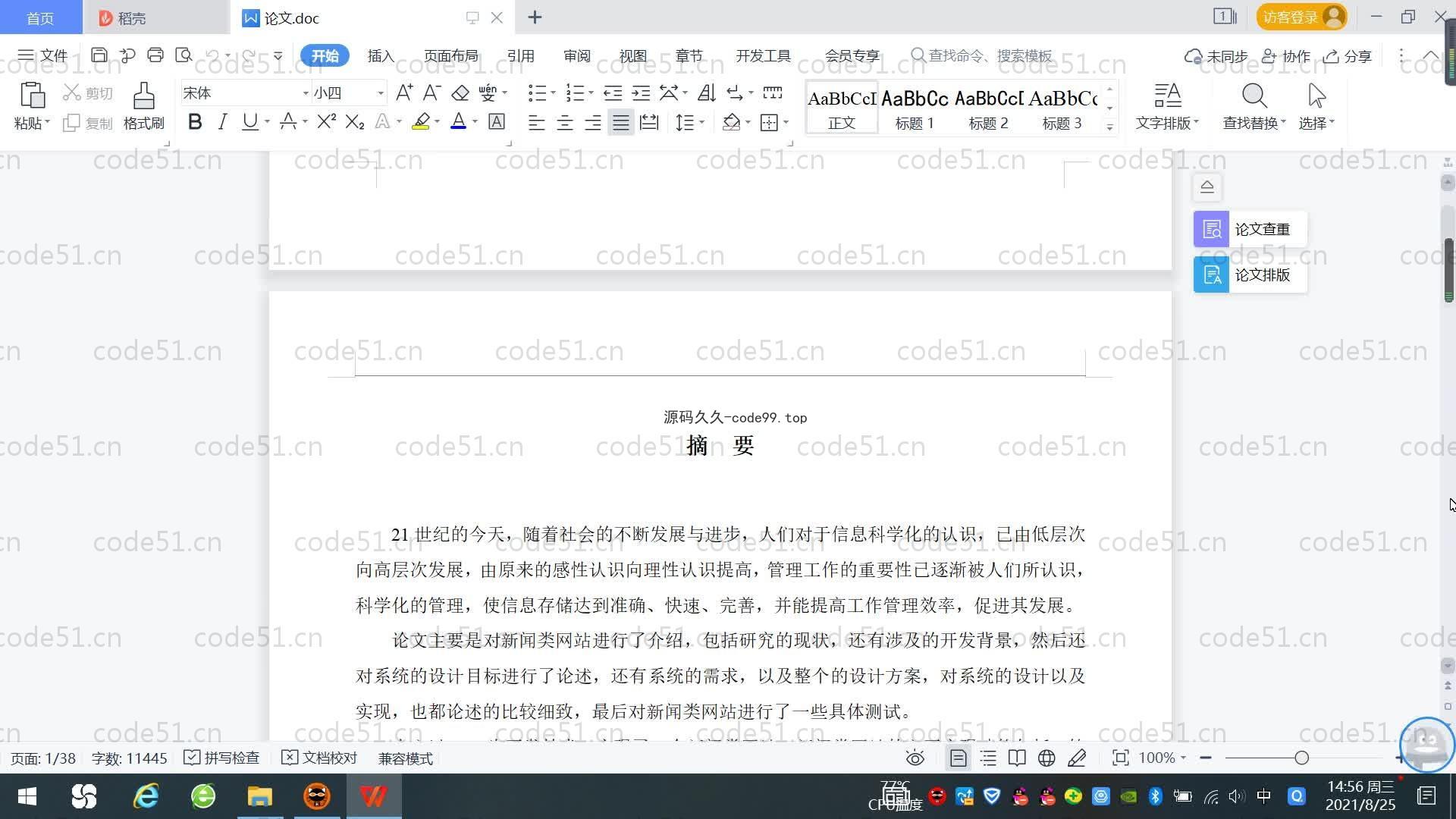Toggle italic formatting
This screenshot has height=819, width=1456.
(x=222, y=122)
